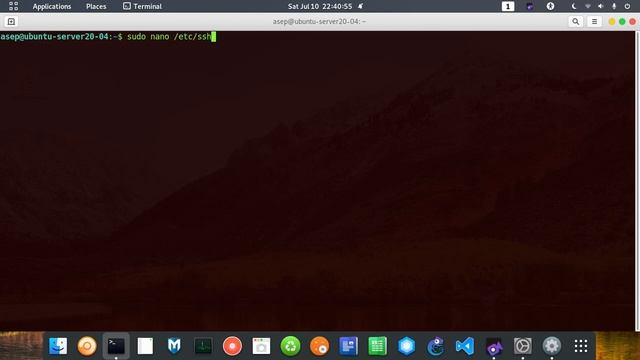Click the terminal vertical scrollbar

[x=637, y=181]
